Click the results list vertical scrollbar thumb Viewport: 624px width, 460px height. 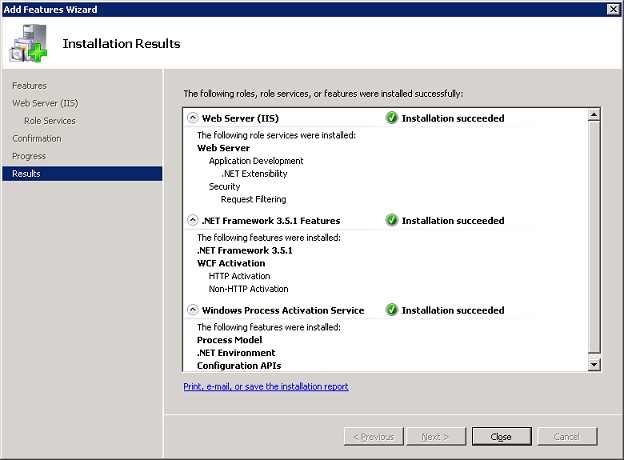click(594, 237)
